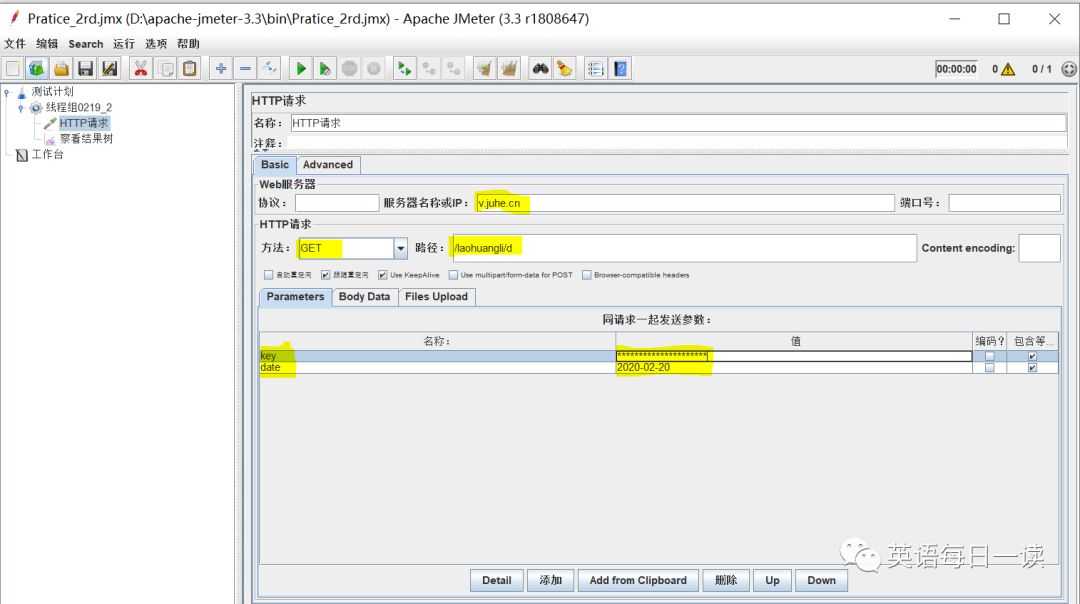Enable Use multipart/form-data for POST
This screenshot has height=604, width=1080.
pyautogui.click(x=453, y=275)
